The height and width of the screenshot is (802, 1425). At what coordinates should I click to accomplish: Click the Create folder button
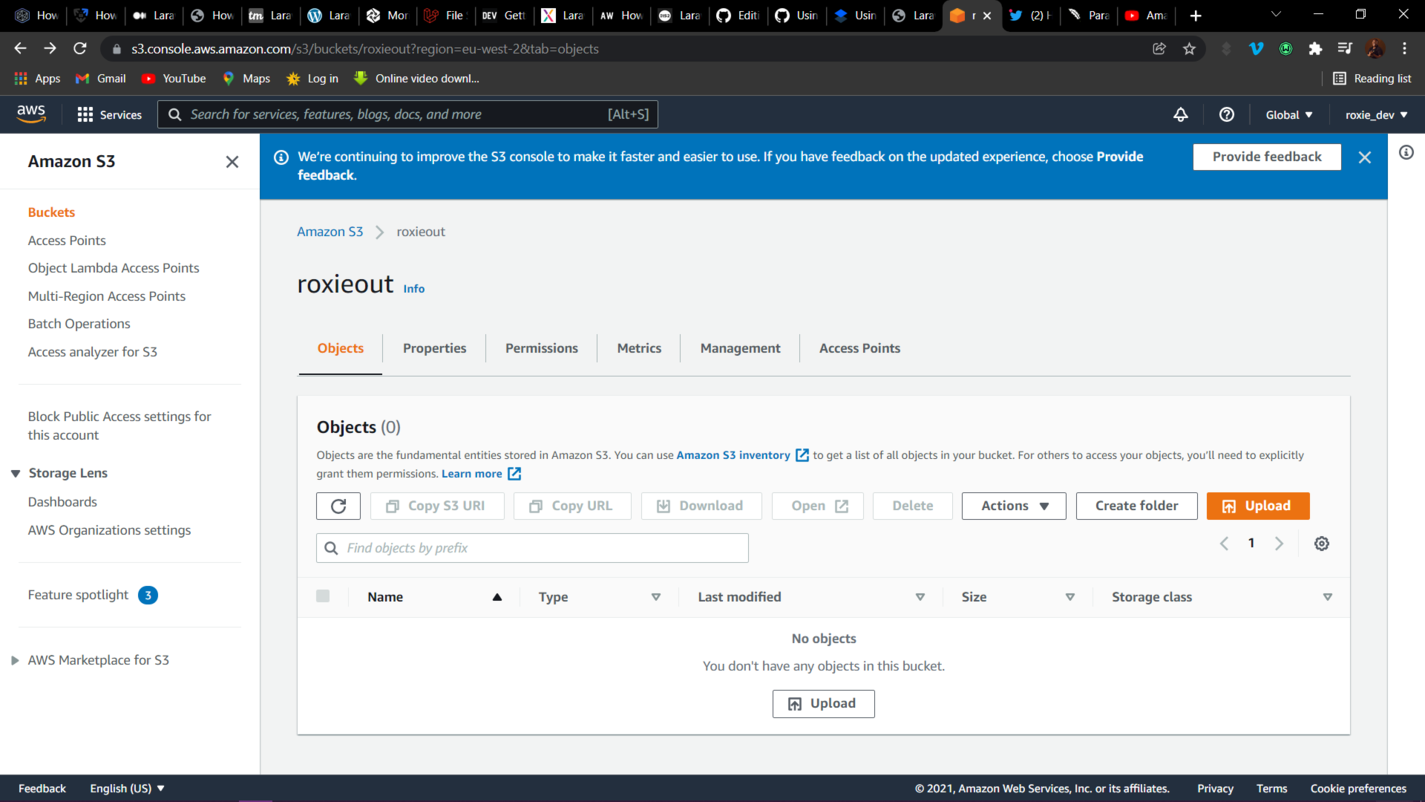coord(1136,506)
